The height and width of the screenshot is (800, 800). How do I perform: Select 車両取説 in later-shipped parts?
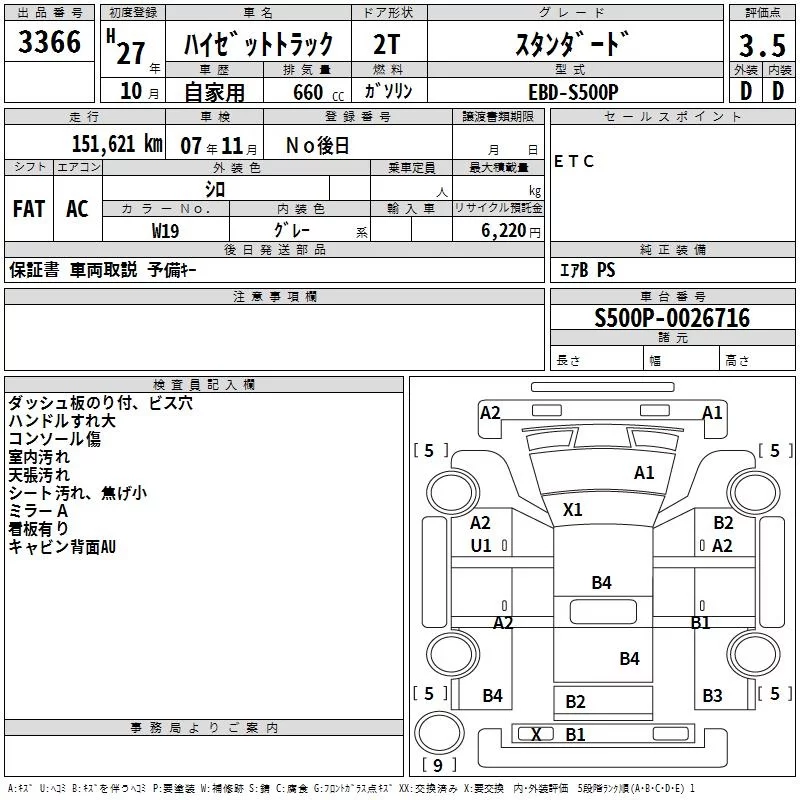coord(103,269)
